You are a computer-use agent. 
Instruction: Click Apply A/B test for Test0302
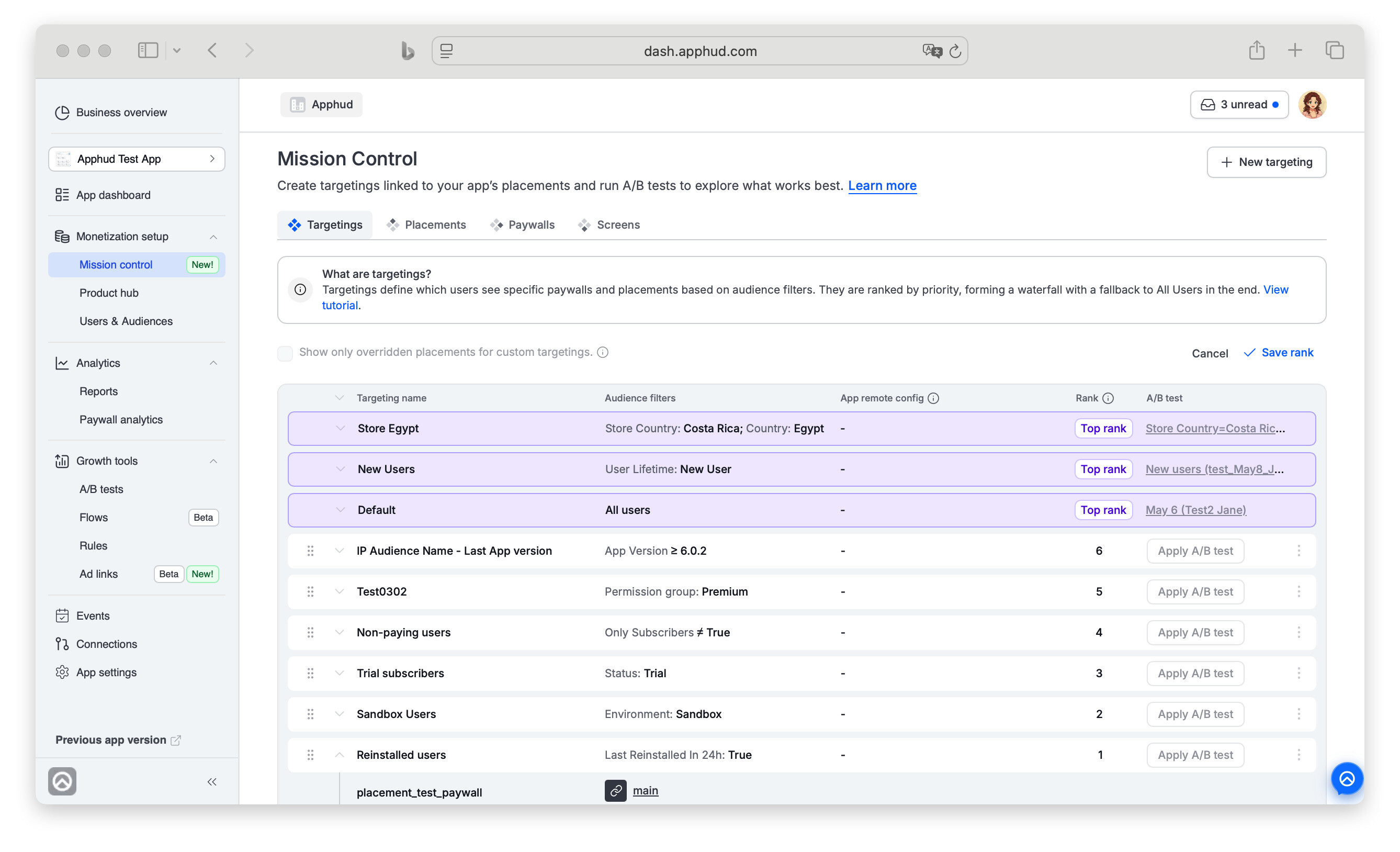click(x=1195, y=591)
